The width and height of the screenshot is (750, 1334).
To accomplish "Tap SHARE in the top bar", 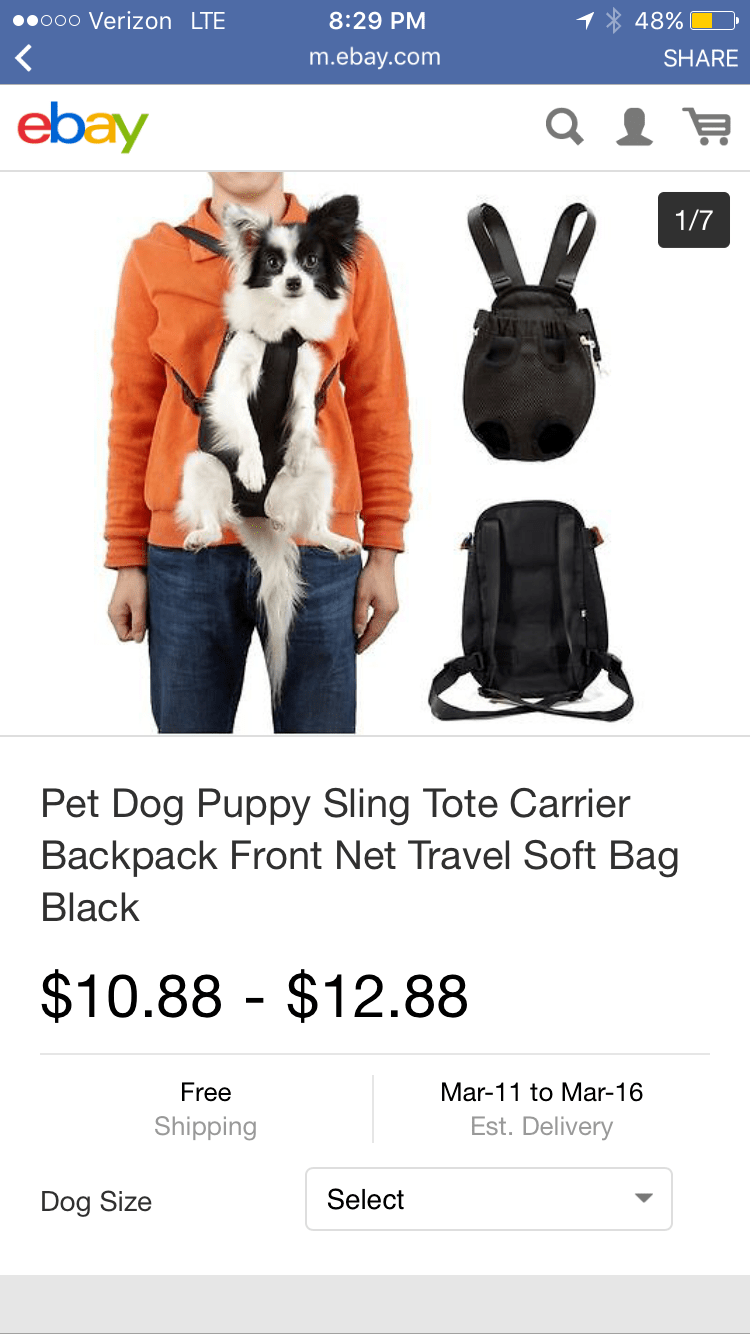I will coord(700,58).
